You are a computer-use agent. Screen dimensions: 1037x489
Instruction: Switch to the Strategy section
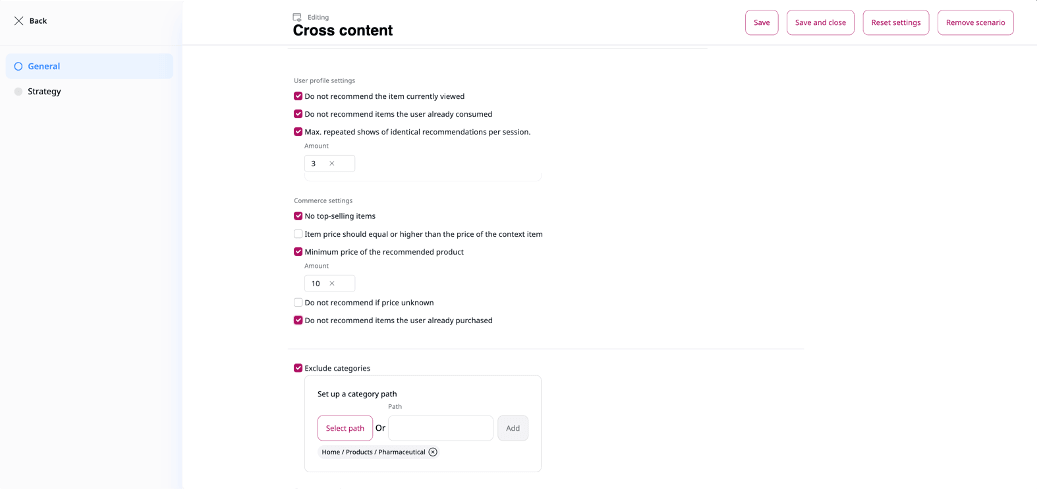[x=89, y=91]
